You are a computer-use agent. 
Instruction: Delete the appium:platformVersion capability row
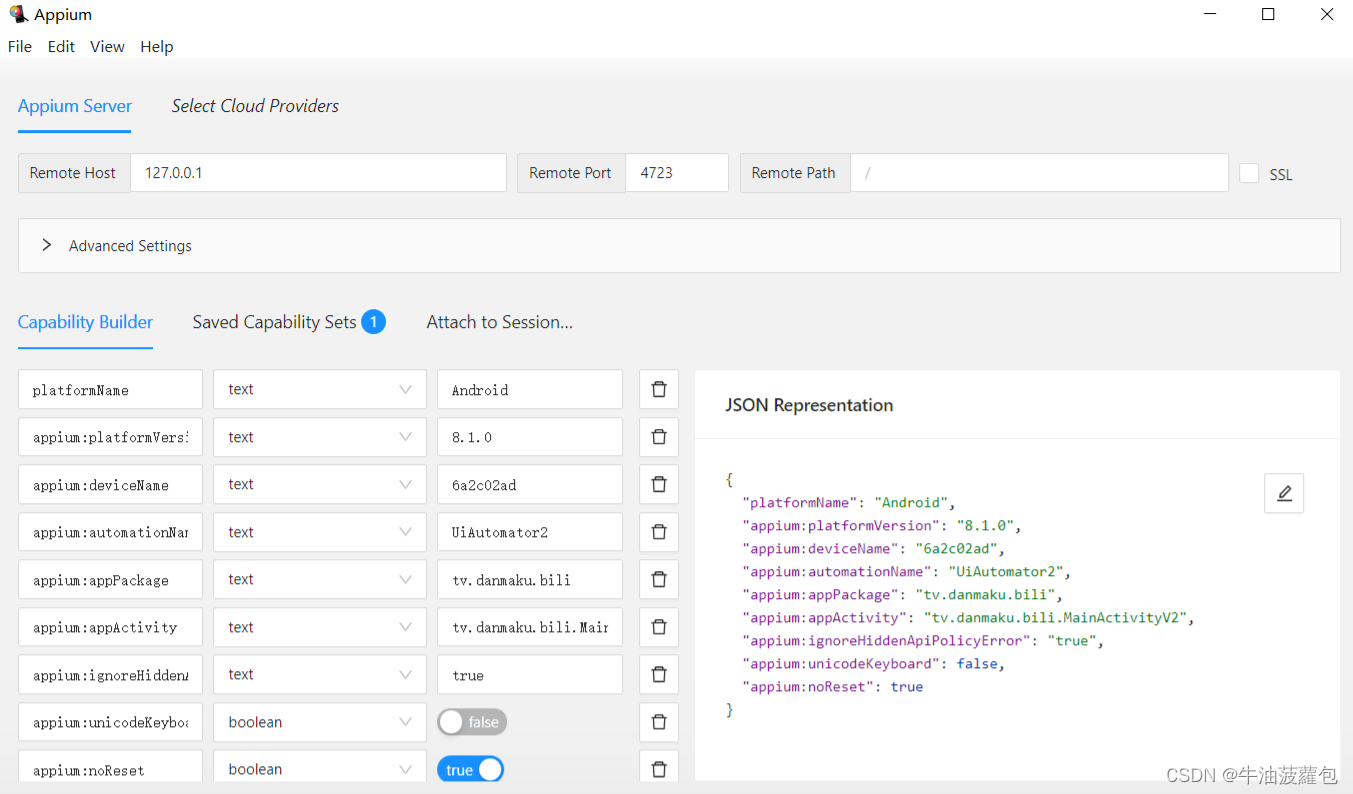[659, 437]
